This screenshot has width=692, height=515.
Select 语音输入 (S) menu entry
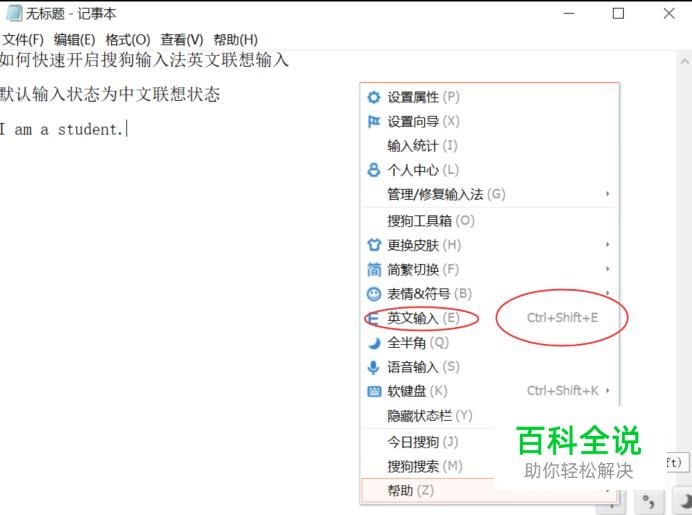click(x=490, y=367)
